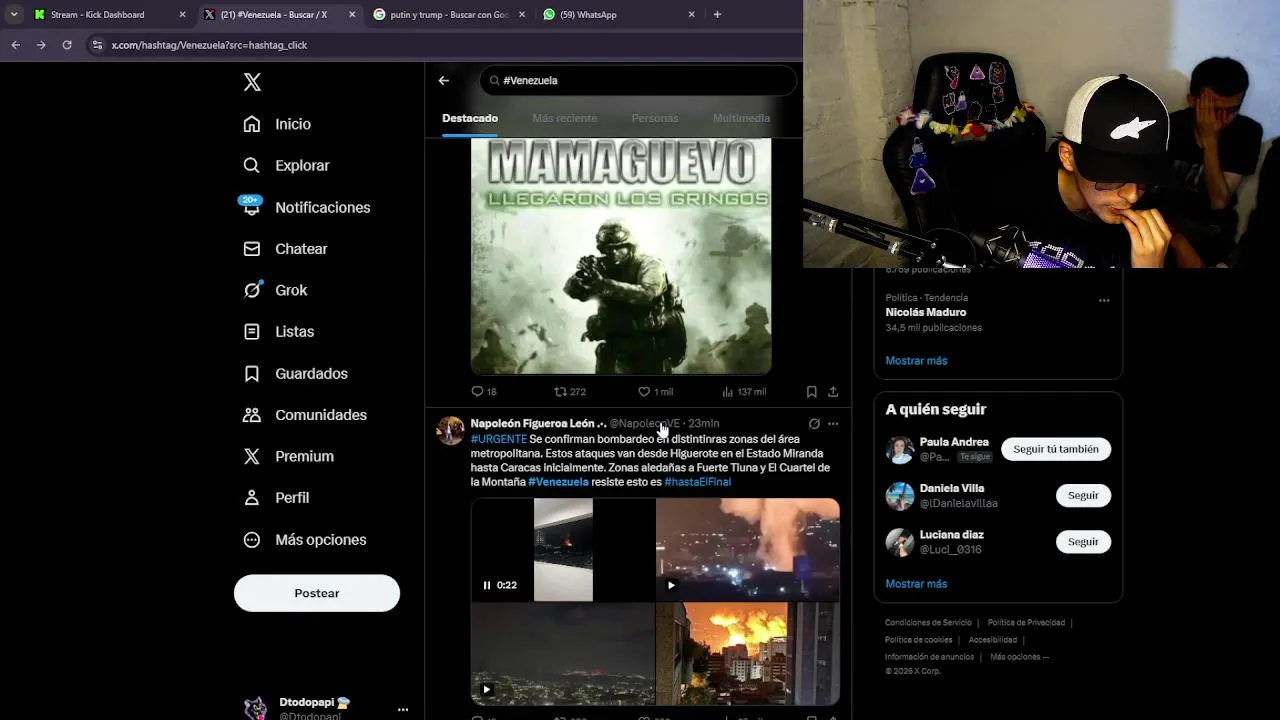The image size is (1280, 720).
Task: Switch to WhatsApp browser tab
Action: coord(618,15)
